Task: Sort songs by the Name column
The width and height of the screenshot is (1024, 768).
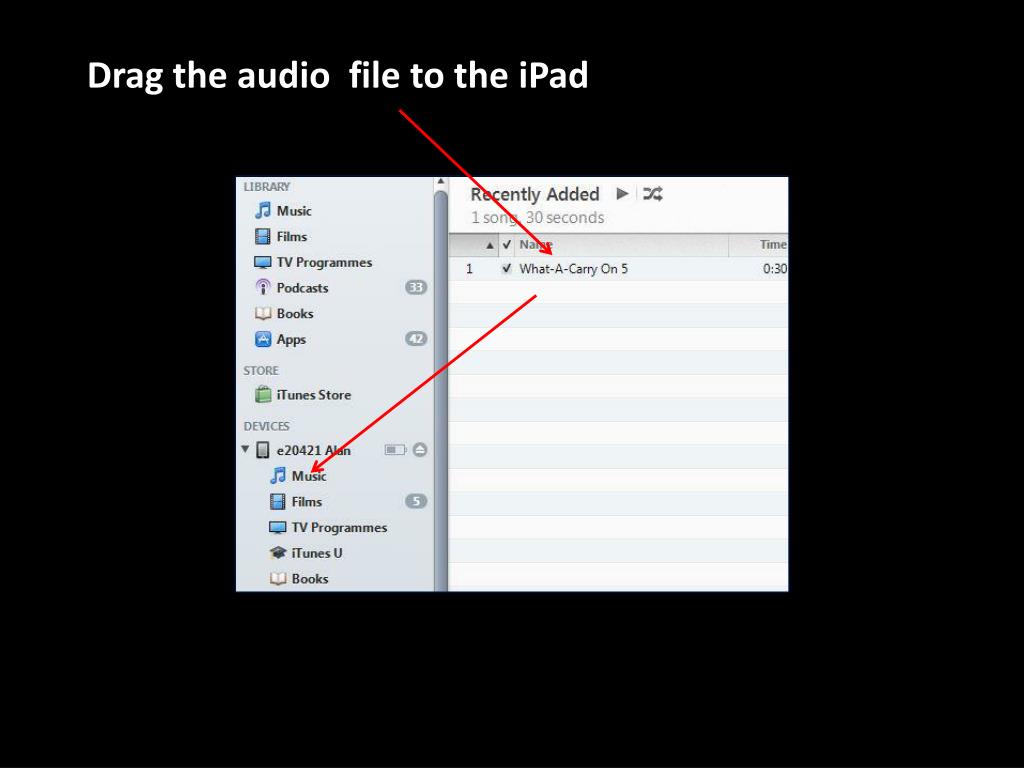Action: pyautogui.click(x=621, y=245)
